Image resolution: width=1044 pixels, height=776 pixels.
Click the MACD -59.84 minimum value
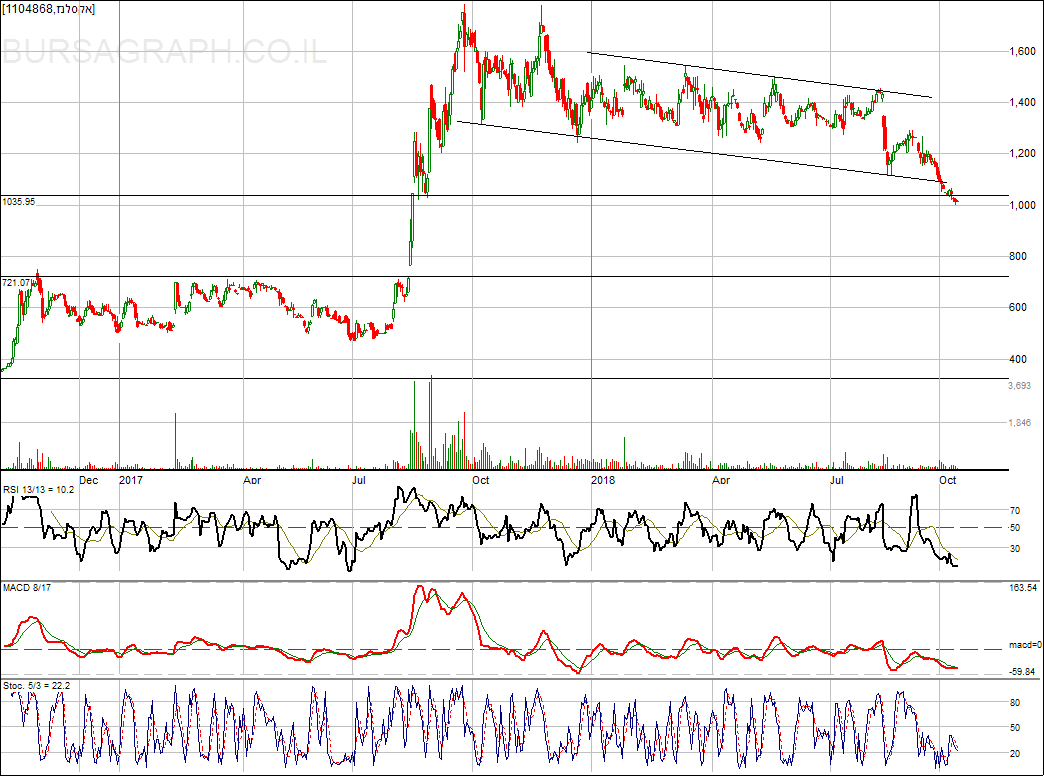1022,671
